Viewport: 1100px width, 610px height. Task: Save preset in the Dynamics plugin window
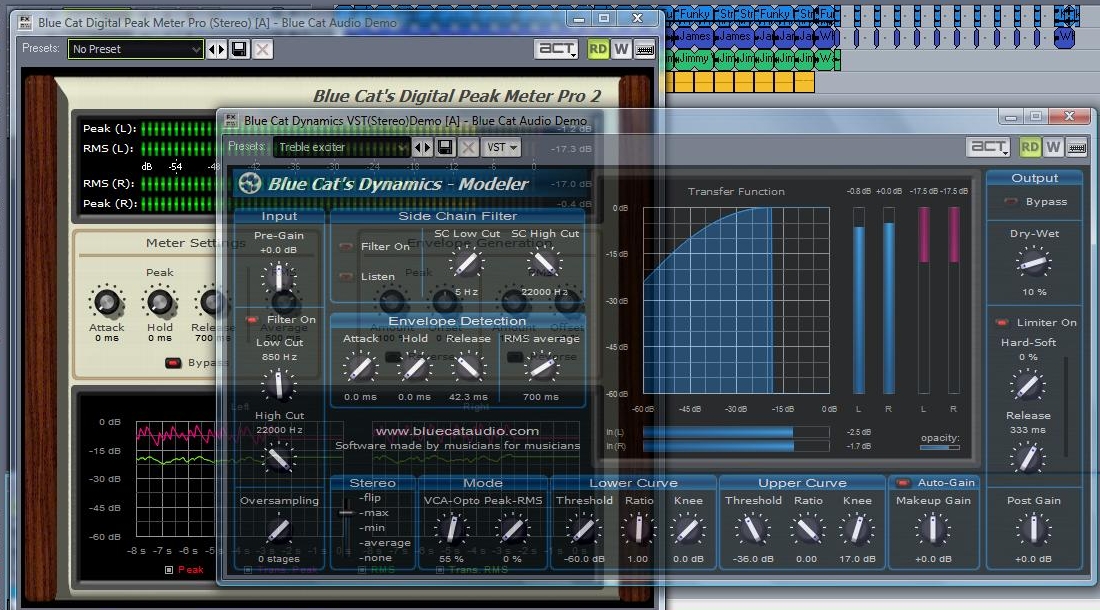(x=445, y=147)
